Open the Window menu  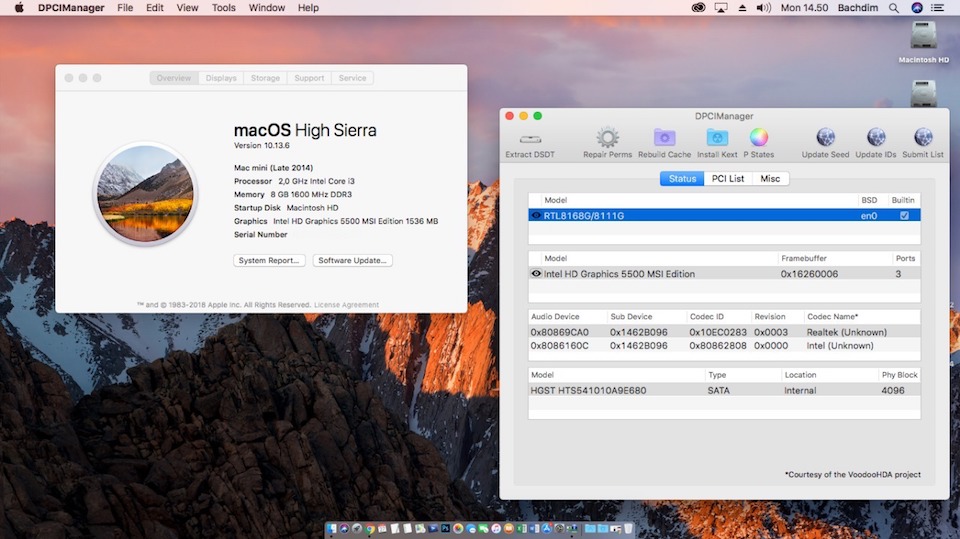(267, 8)
